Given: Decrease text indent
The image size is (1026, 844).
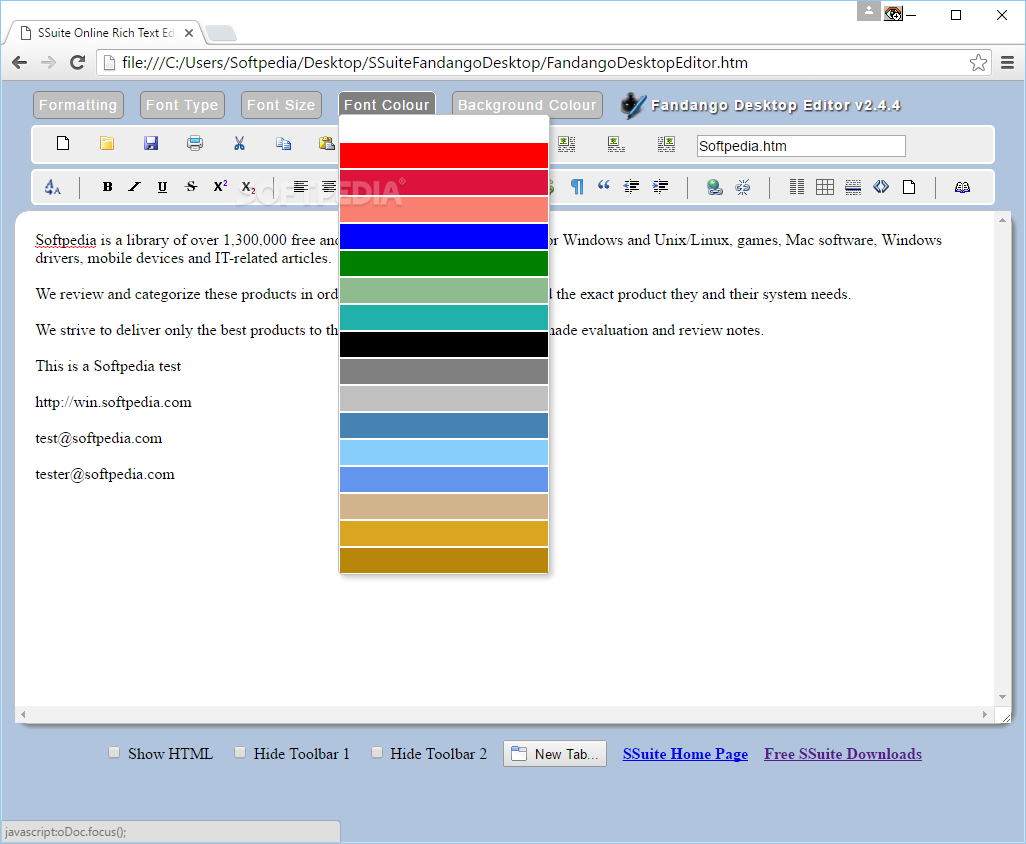Looking at the screenshot, I should 631,187.
